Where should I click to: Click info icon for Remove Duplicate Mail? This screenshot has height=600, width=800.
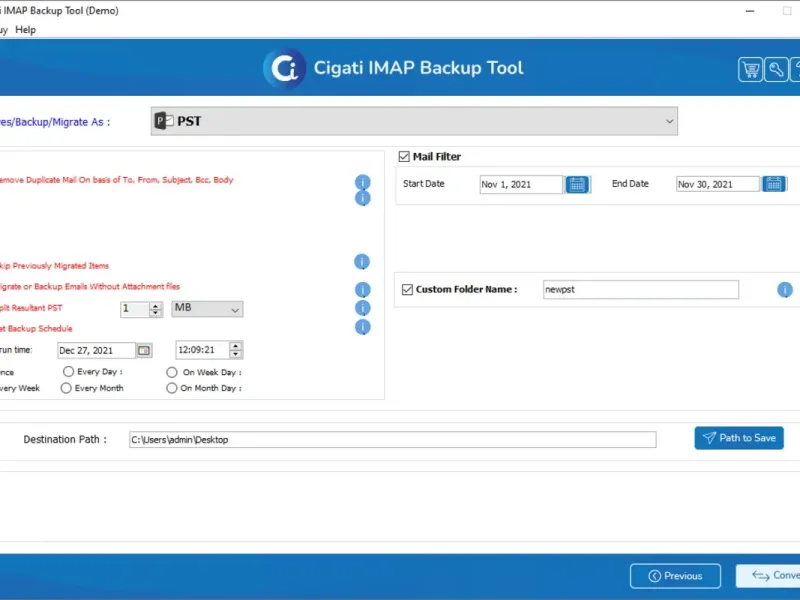point(362,182)
